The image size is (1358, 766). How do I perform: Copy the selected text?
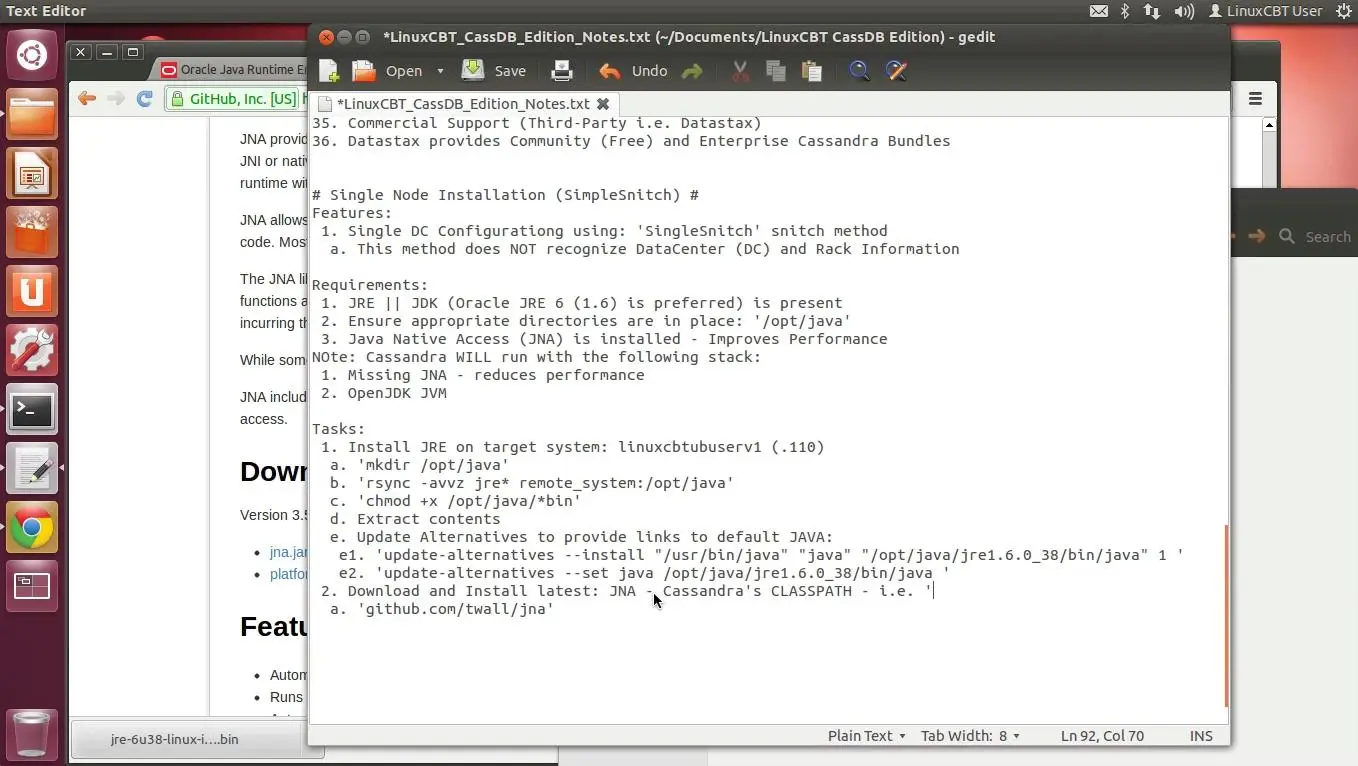click(x=775, y=71)
